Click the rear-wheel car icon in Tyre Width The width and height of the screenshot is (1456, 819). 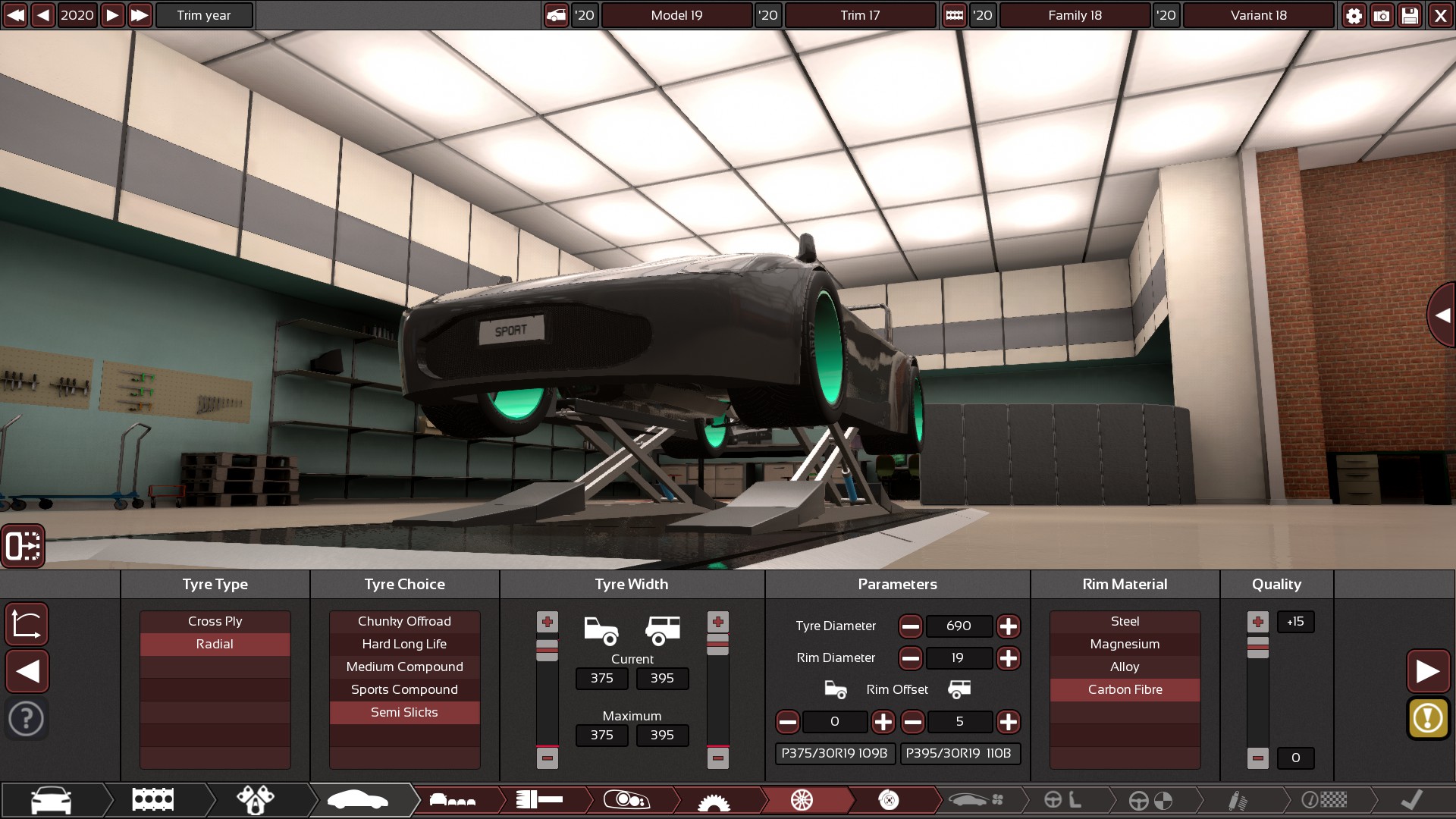pyautogui.click(x=662, y=629)
